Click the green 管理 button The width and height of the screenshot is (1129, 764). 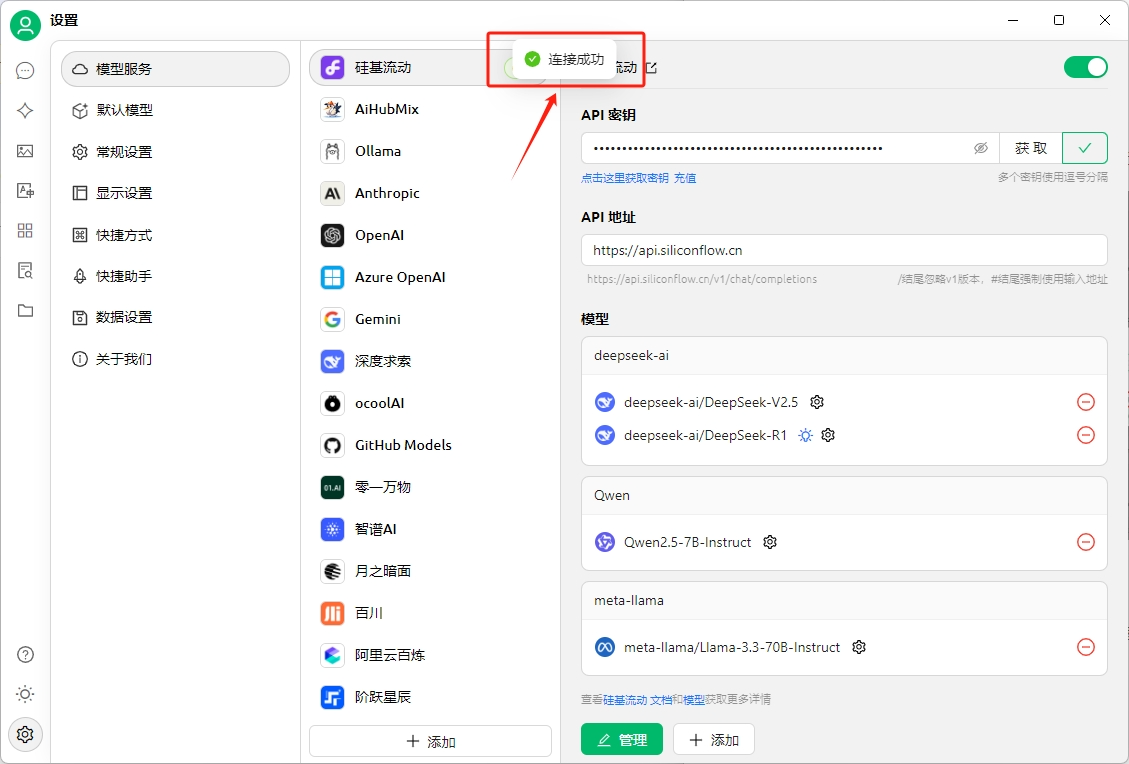pos(622,740)
